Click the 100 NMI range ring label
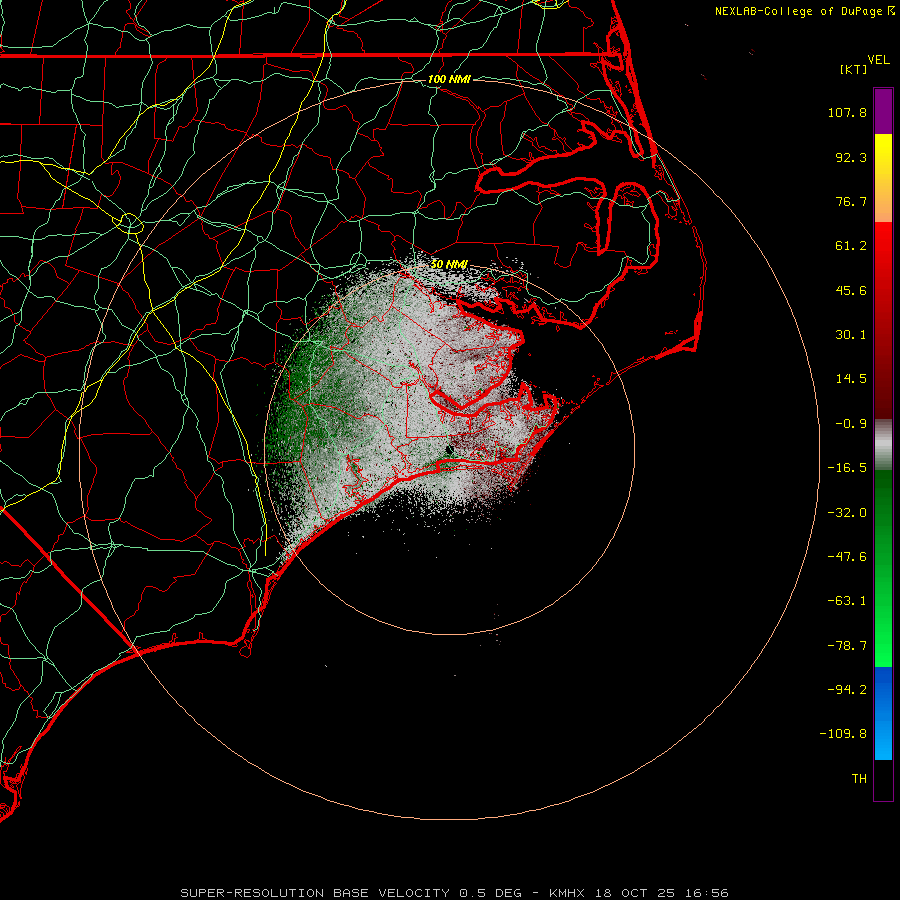The height and width of the screenshot is (900, 900). click(449, 79)
